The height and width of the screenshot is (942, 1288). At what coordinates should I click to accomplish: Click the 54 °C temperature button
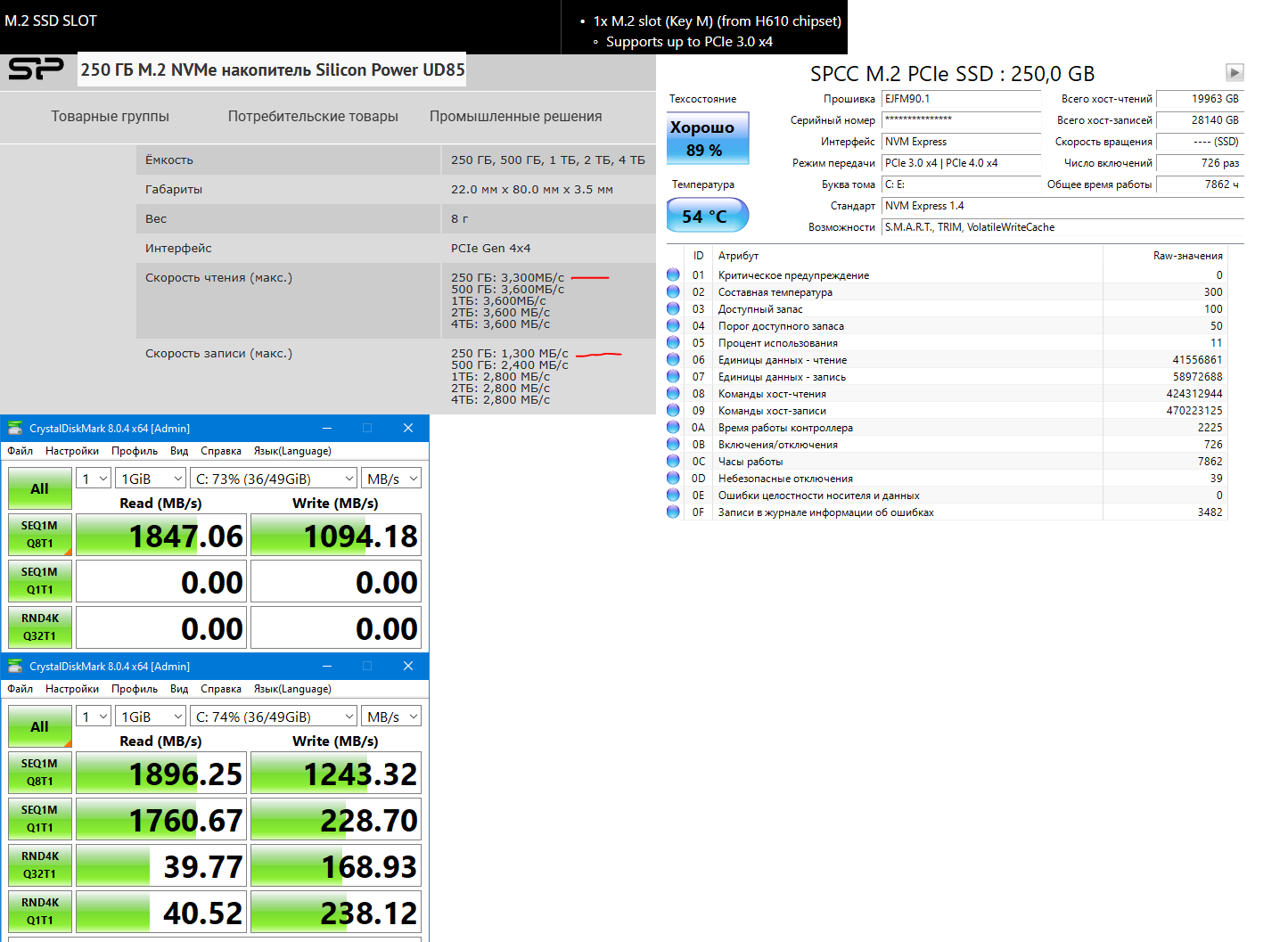tap(708, 216)
